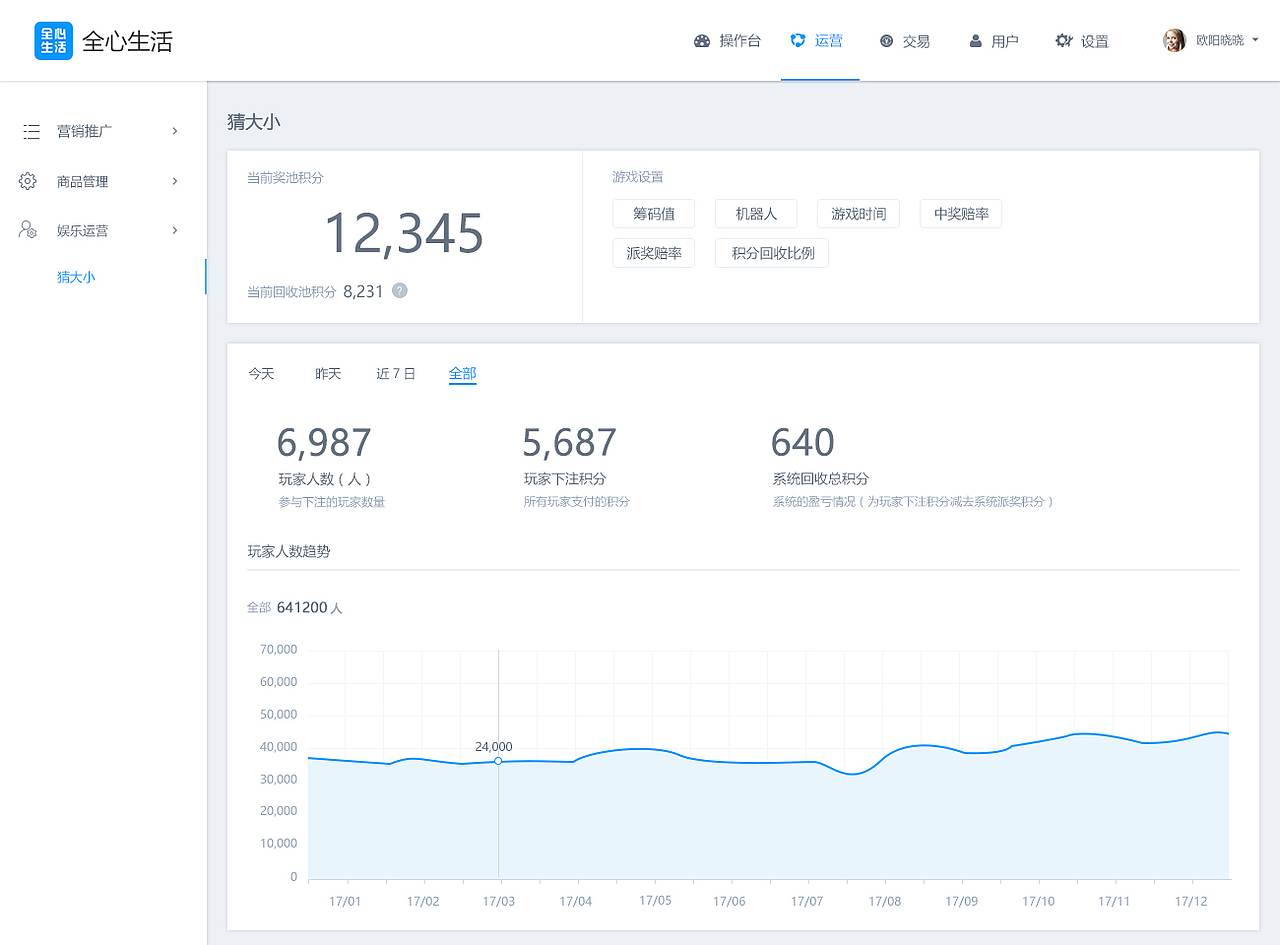
Task: Show the 今天 time range tab
Action: click(x=261, y=373)
